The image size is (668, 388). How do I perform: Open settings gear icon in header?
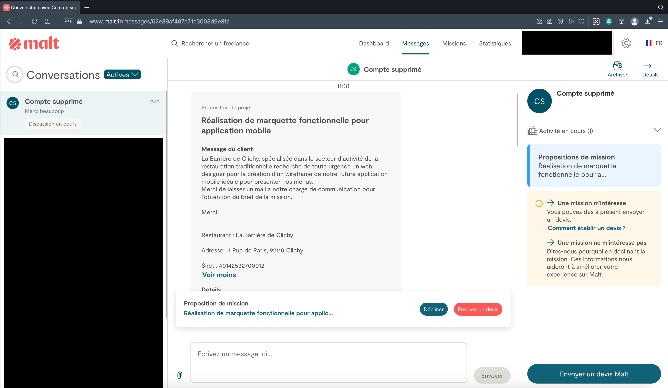coord(626,43)
